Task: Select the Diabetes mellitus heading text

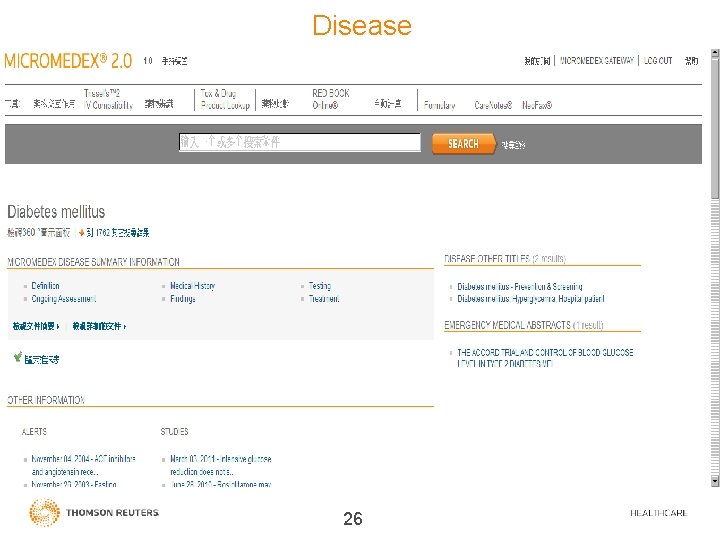Action: [56, 212]
